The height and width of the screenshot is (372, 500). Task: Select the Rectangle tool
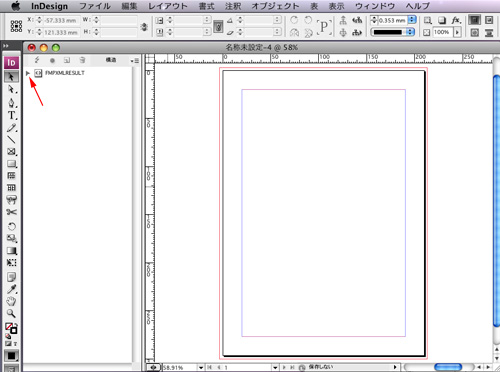click(x=11, y=164)
